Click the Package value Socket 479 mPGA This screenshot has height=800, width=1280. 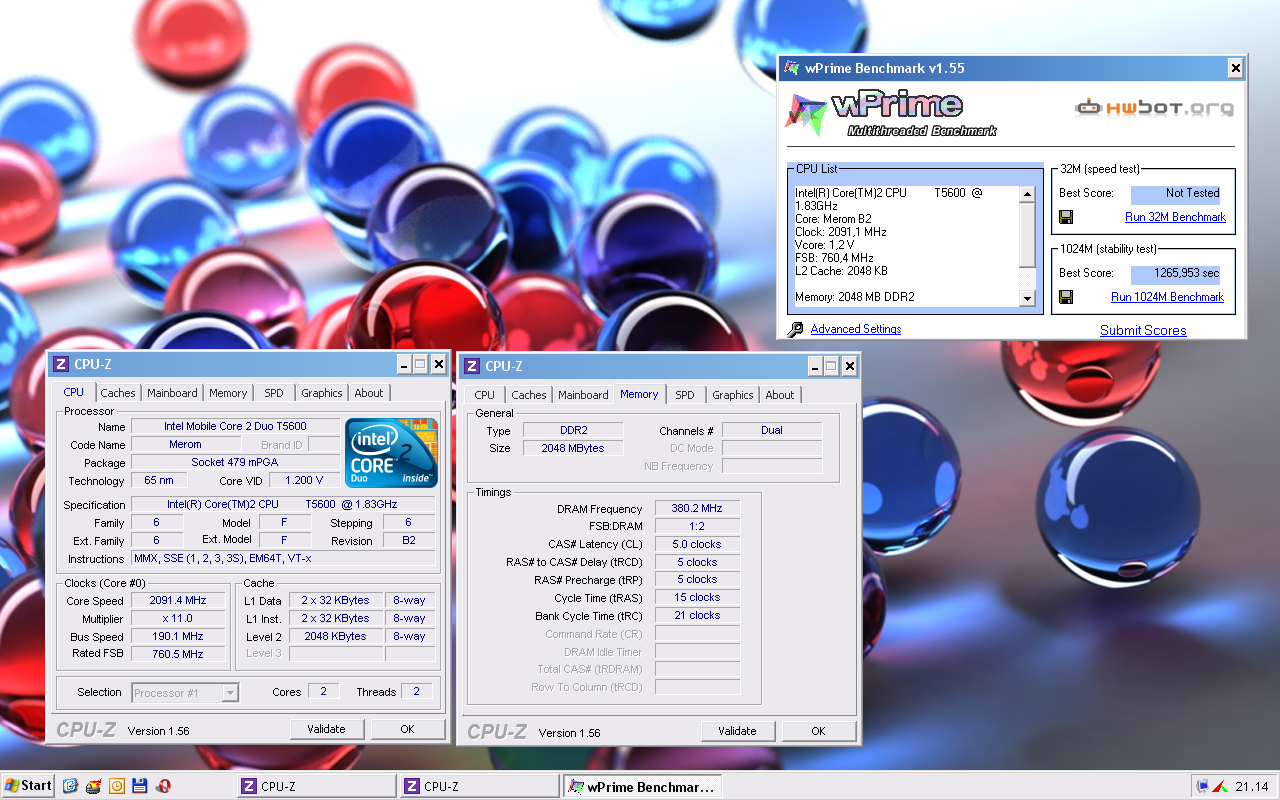click(236, 462)
